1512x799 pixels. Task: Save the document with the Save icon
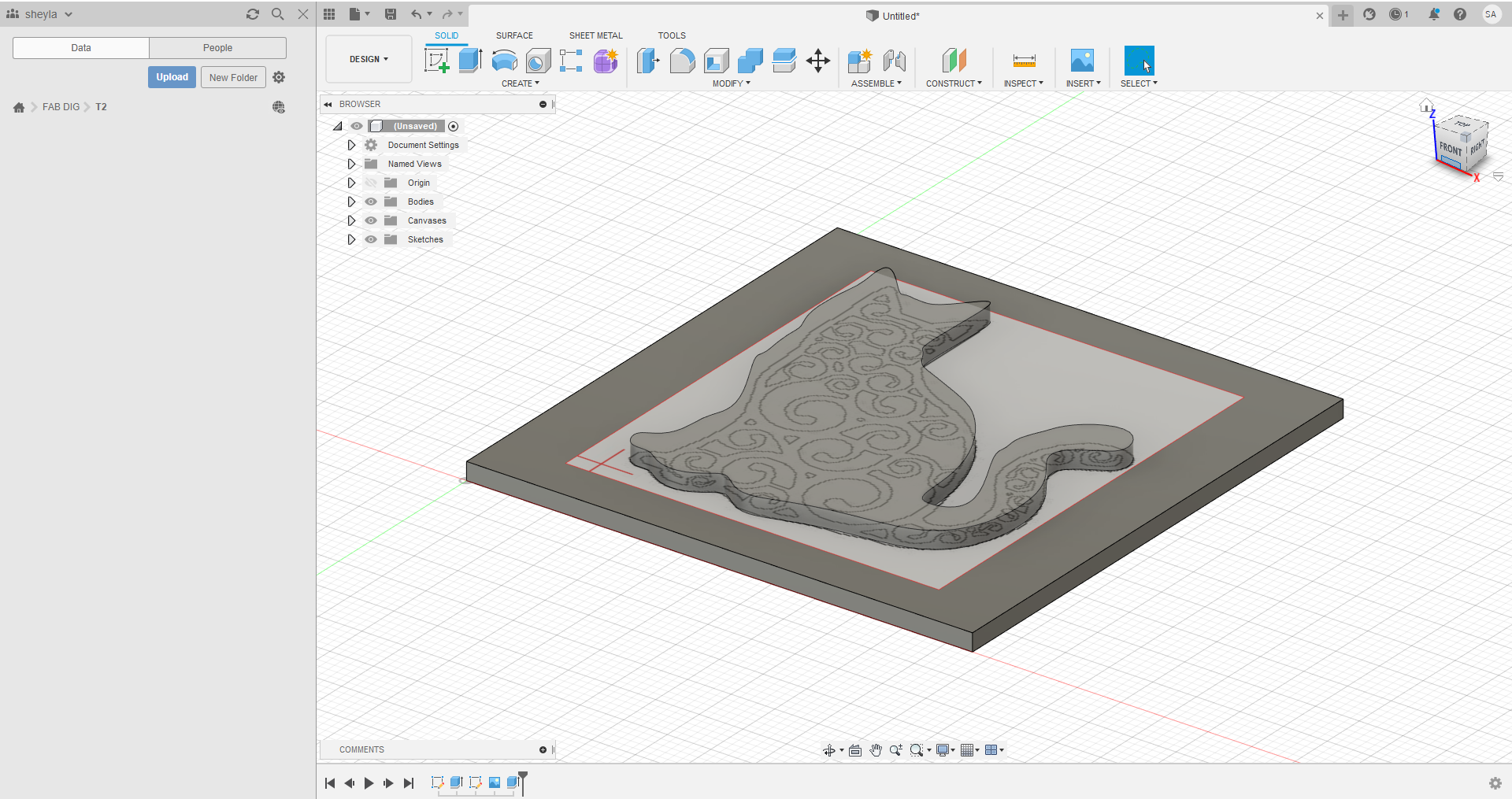pyautogui.click(x=391, y=14)
